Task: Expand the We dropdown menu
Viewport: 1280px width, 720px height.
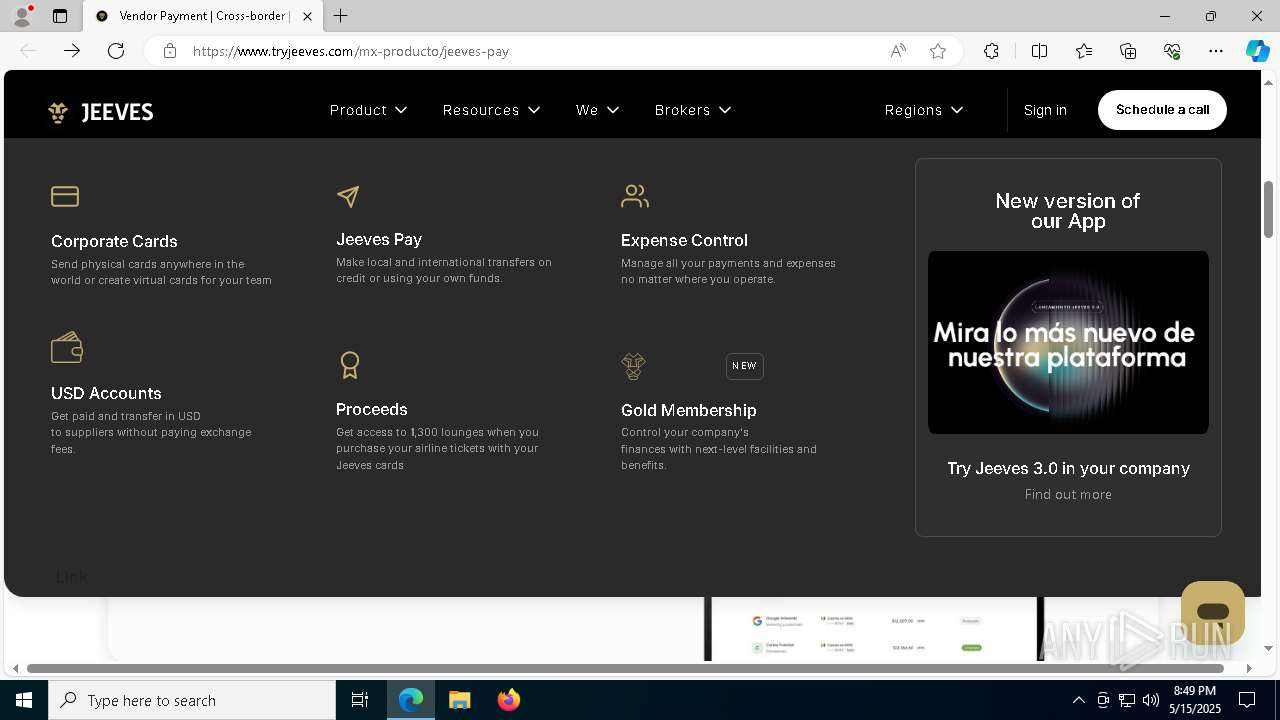Action: point(597,110)
